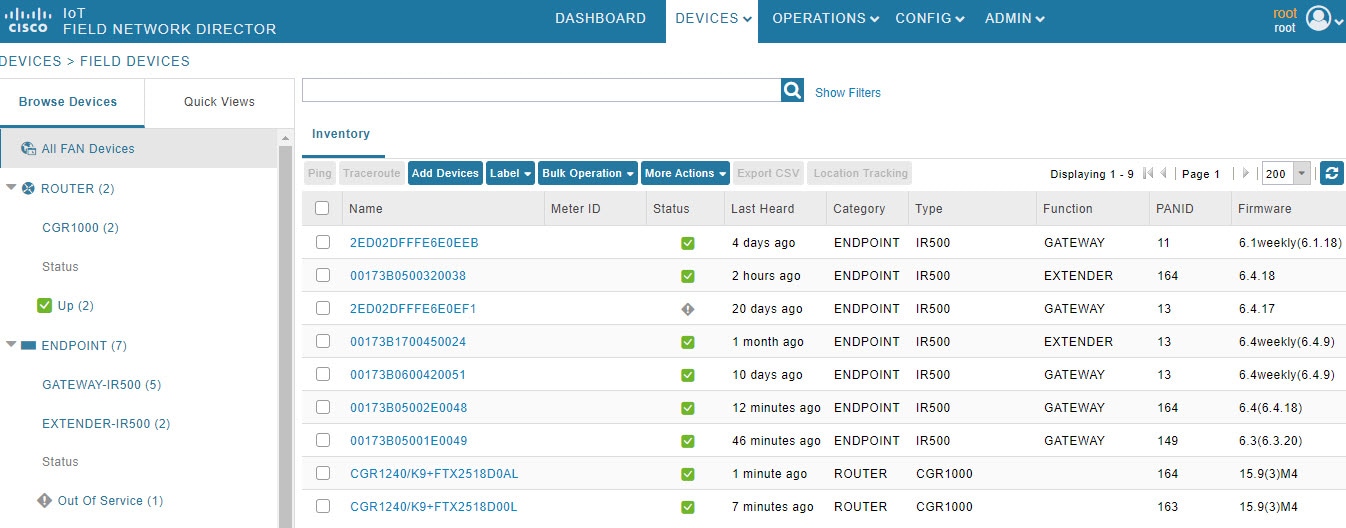Click the green Up status icon
Screen dimensions: 1346x528
pos(44,305)
